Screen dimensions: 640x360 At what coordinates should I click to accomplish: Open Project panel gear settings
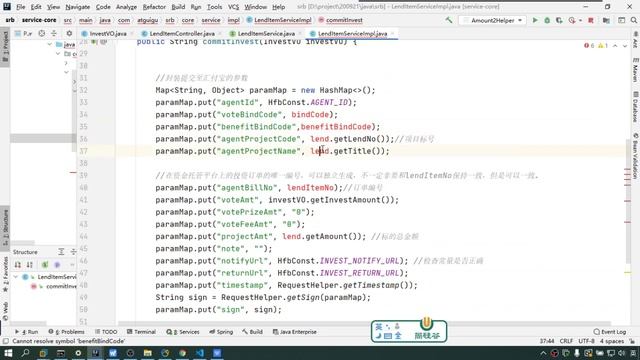(69, 33)
